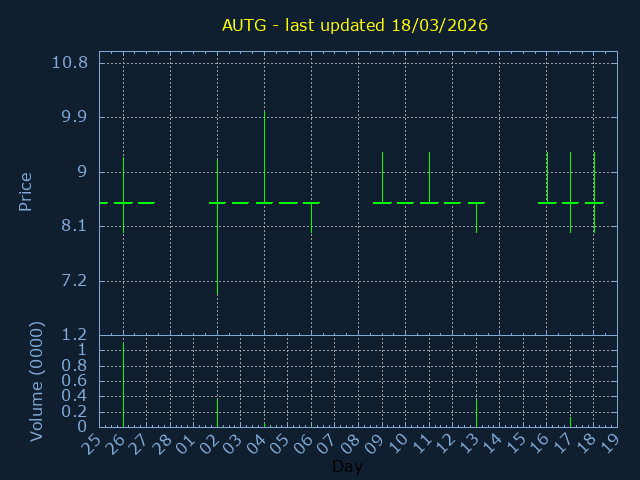The height and width of the screenshot is (480, 640).
Task: Click the day 19 label on x-axis
Action: tap(610, 443)
